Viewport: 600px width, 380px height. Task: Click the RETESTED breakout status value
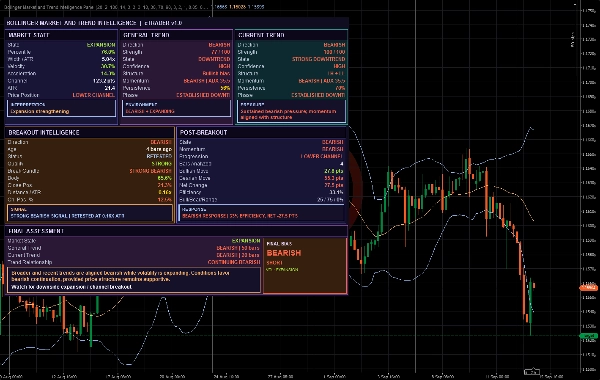coord(159,157)
